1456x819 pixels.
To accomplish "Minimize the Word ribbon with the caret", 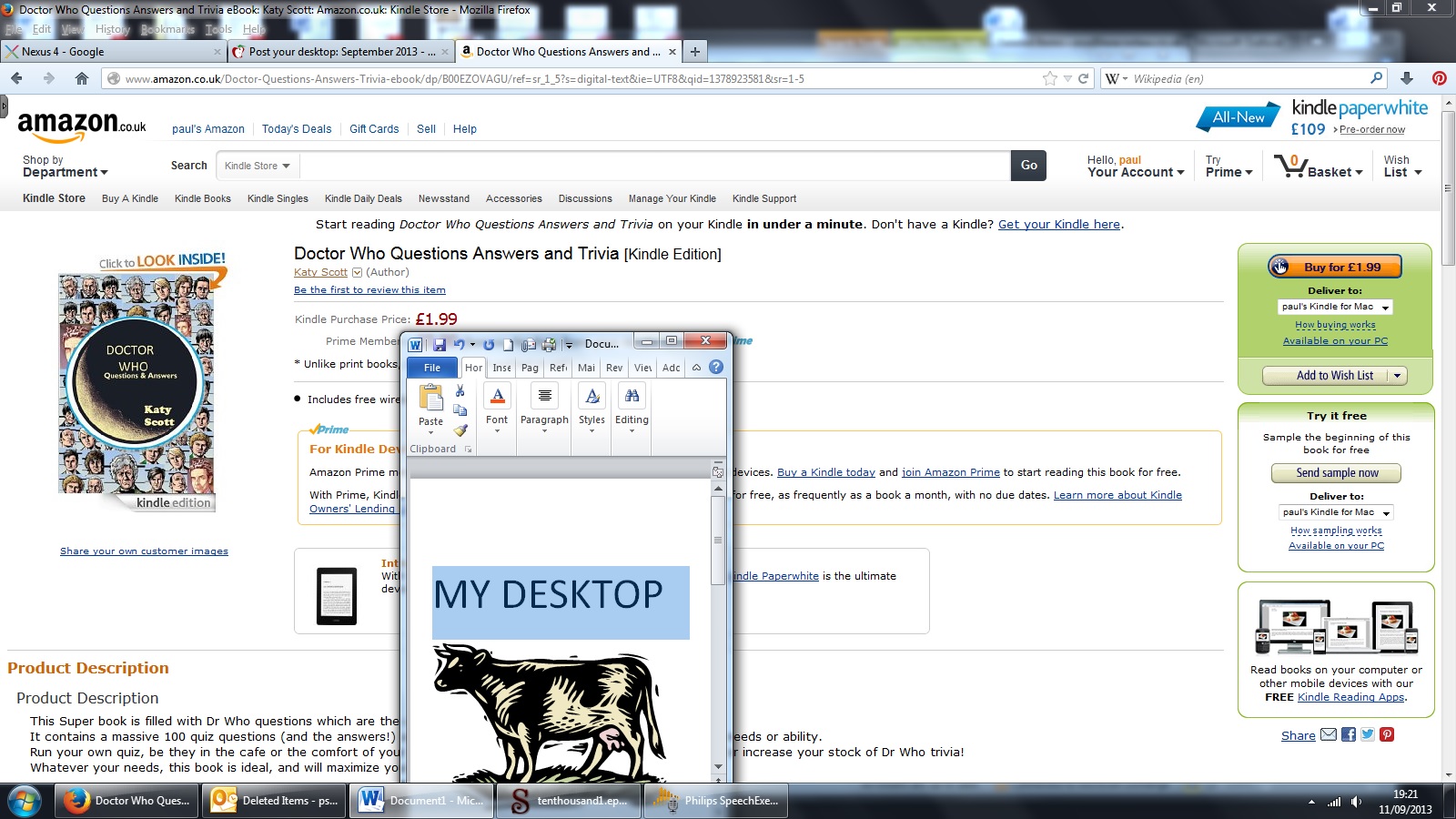I will pyautogui.click(x=696, y=368).
